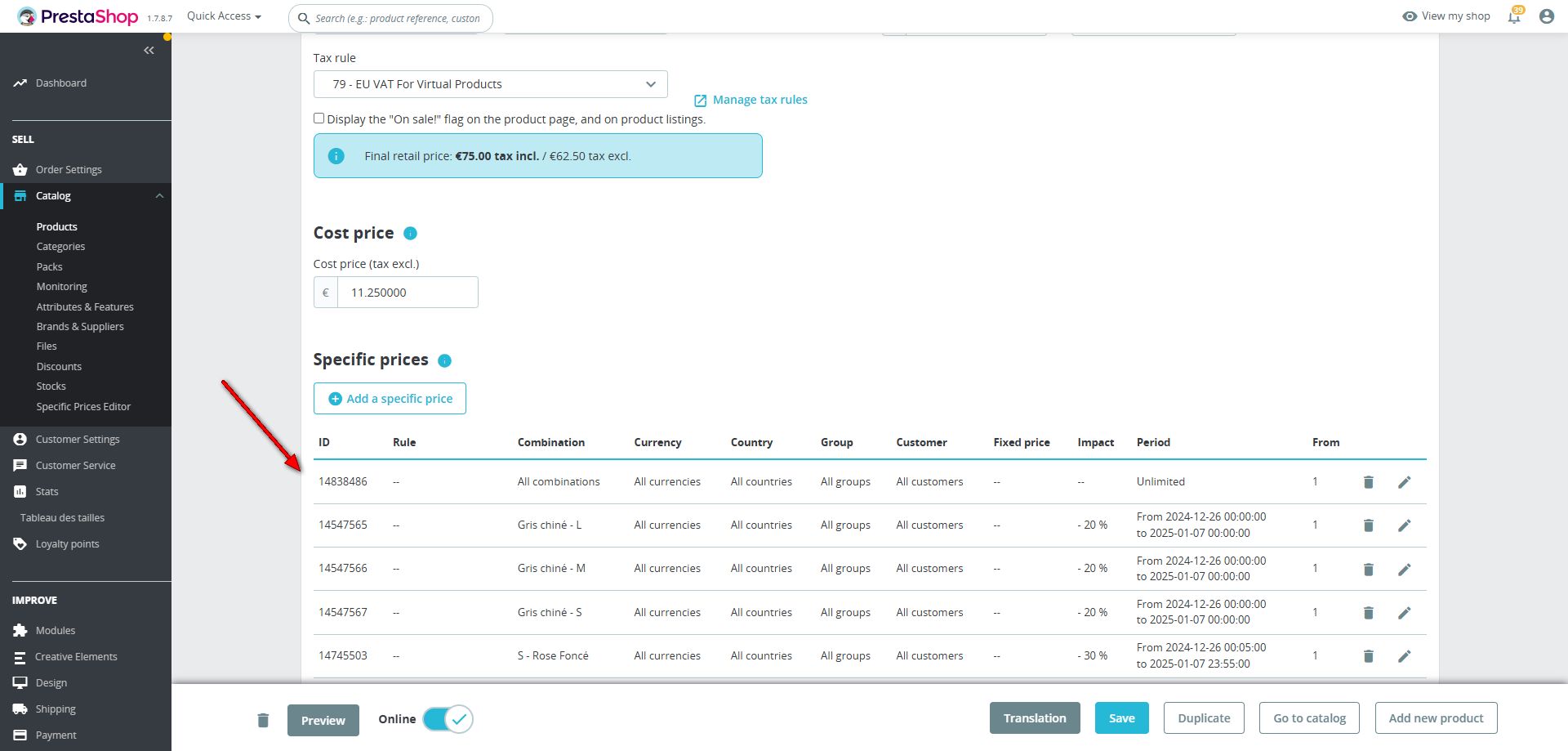Click the search magnifier icon
The width and height of the screenshot is (1568, 751).
[304, 18]
